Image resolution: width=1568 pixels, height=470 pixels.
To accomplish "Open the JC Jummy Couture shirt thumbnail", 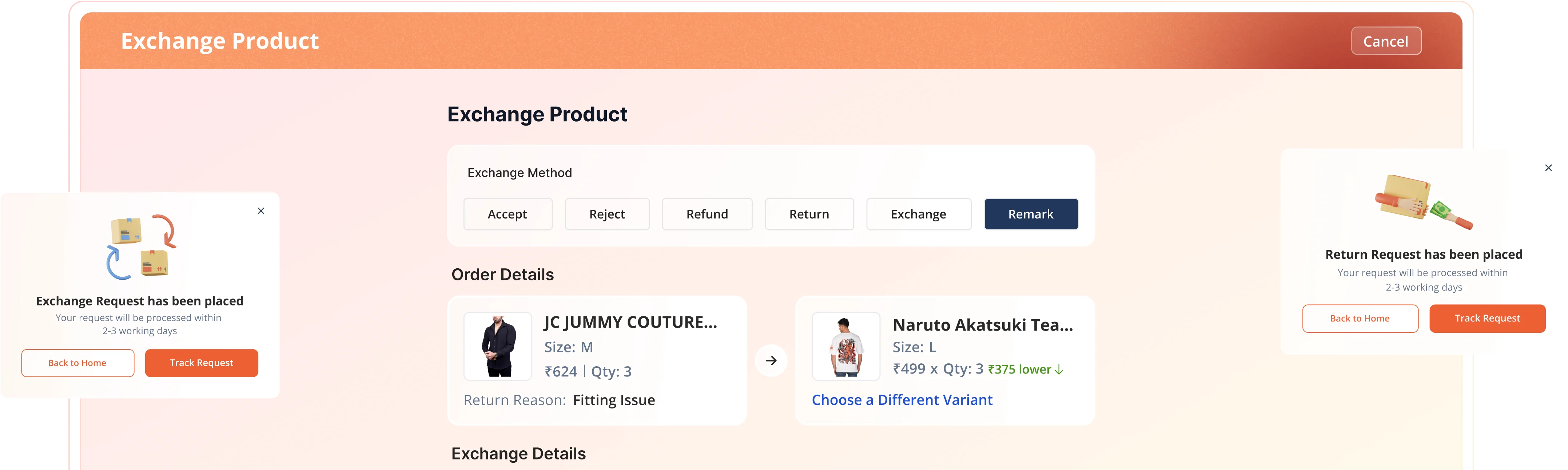I will point(498,347).
